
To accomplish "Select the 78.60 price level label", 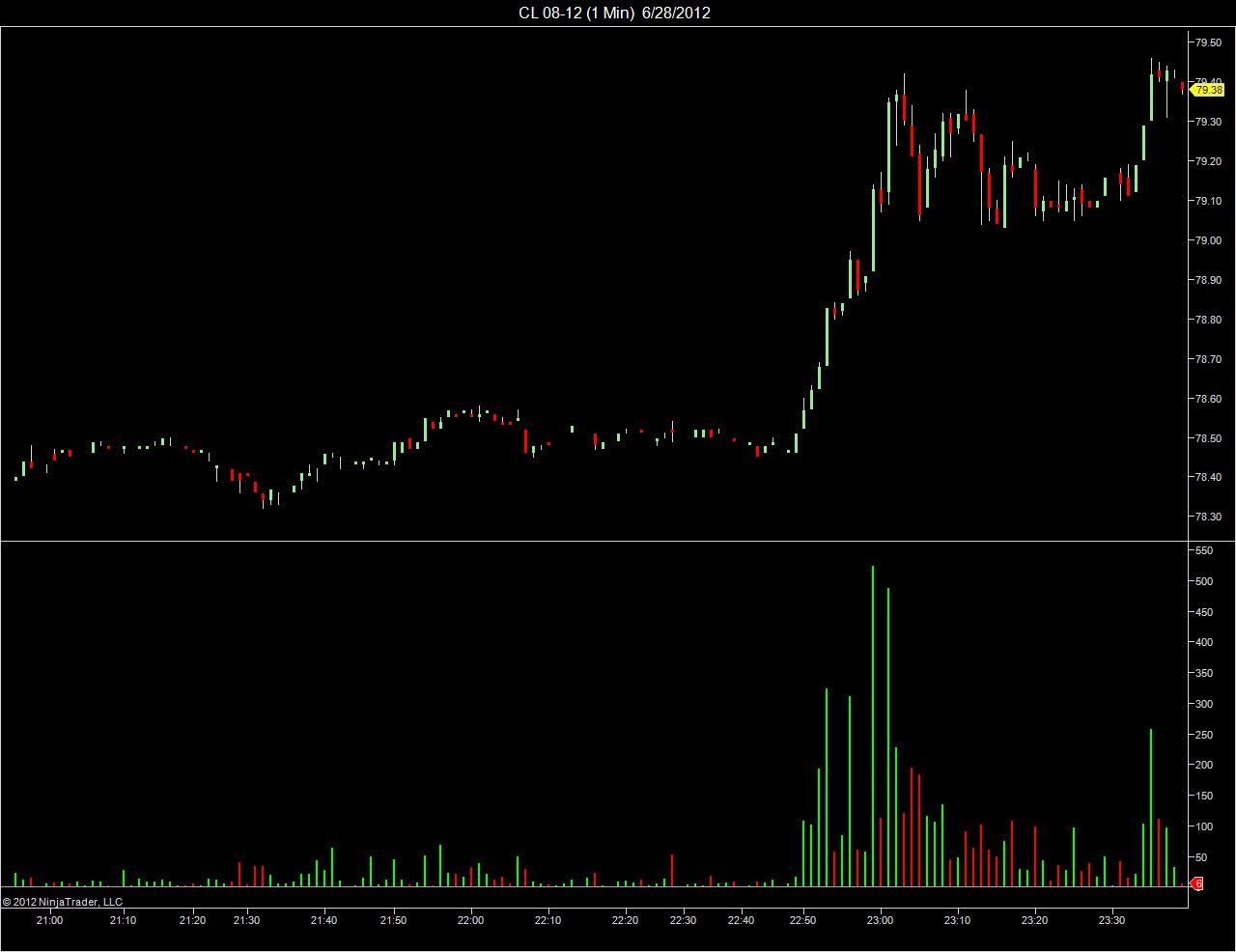I will click(x=1208, y=399).
